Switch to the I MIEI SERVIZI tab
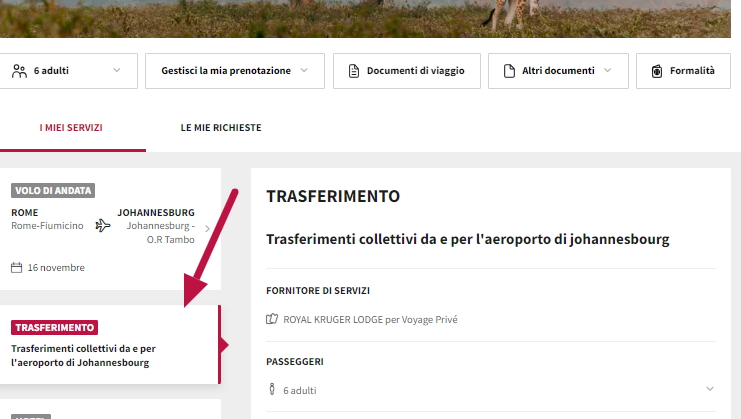741x419 pixels. click(71, 128)
